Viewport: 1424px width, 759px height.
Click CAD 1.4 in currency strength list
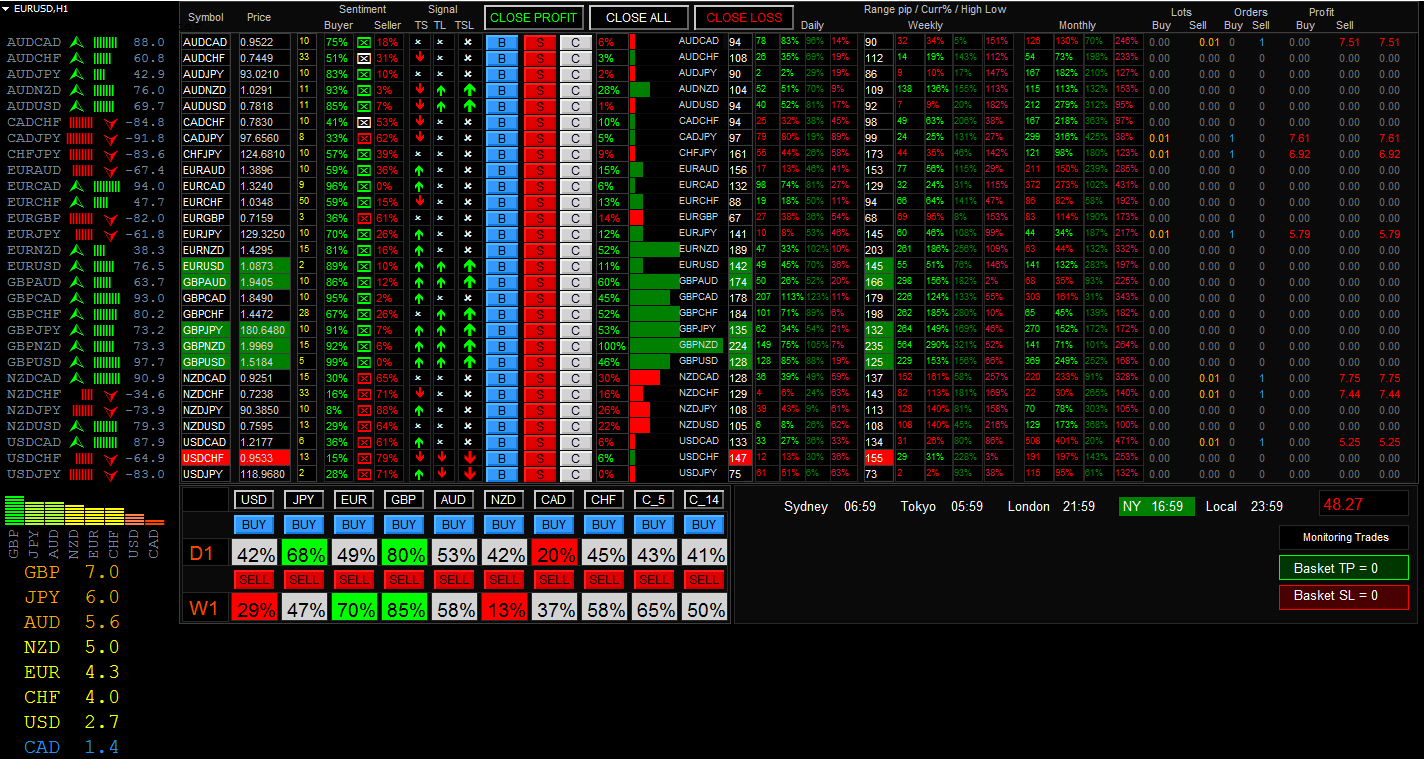click(72, 747)
